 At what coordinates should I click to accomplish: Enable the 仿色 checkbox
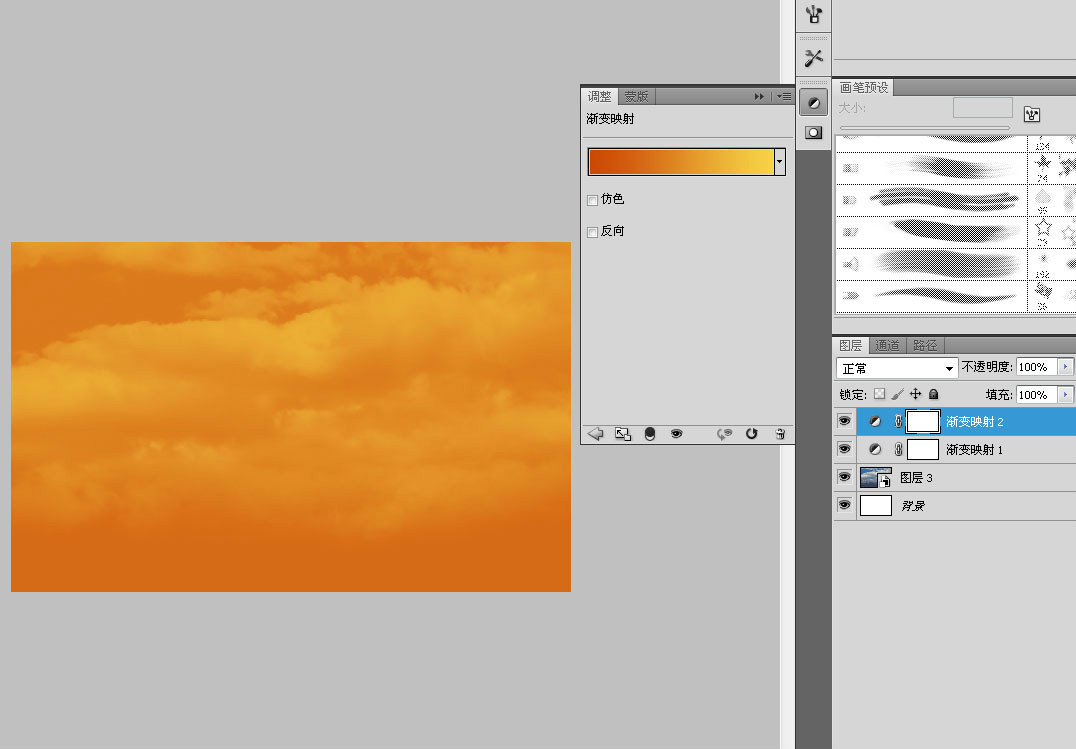pos(592,200)
